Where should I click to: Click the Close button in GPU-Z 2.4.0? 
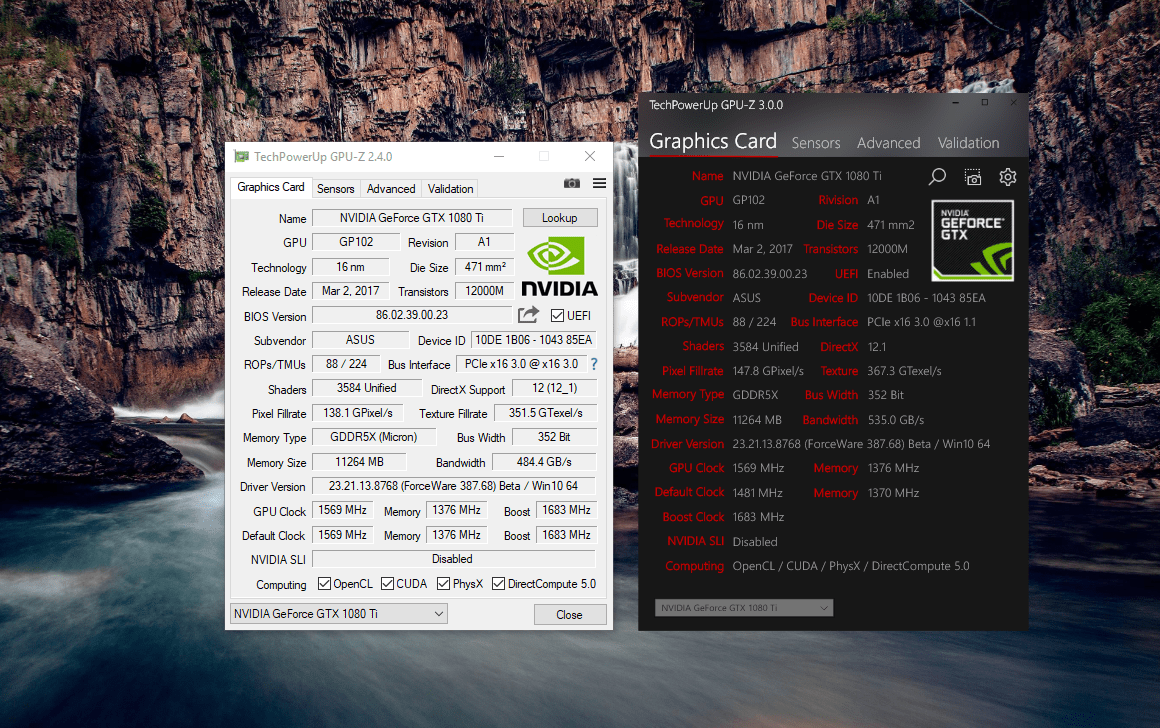coord(570,615)
